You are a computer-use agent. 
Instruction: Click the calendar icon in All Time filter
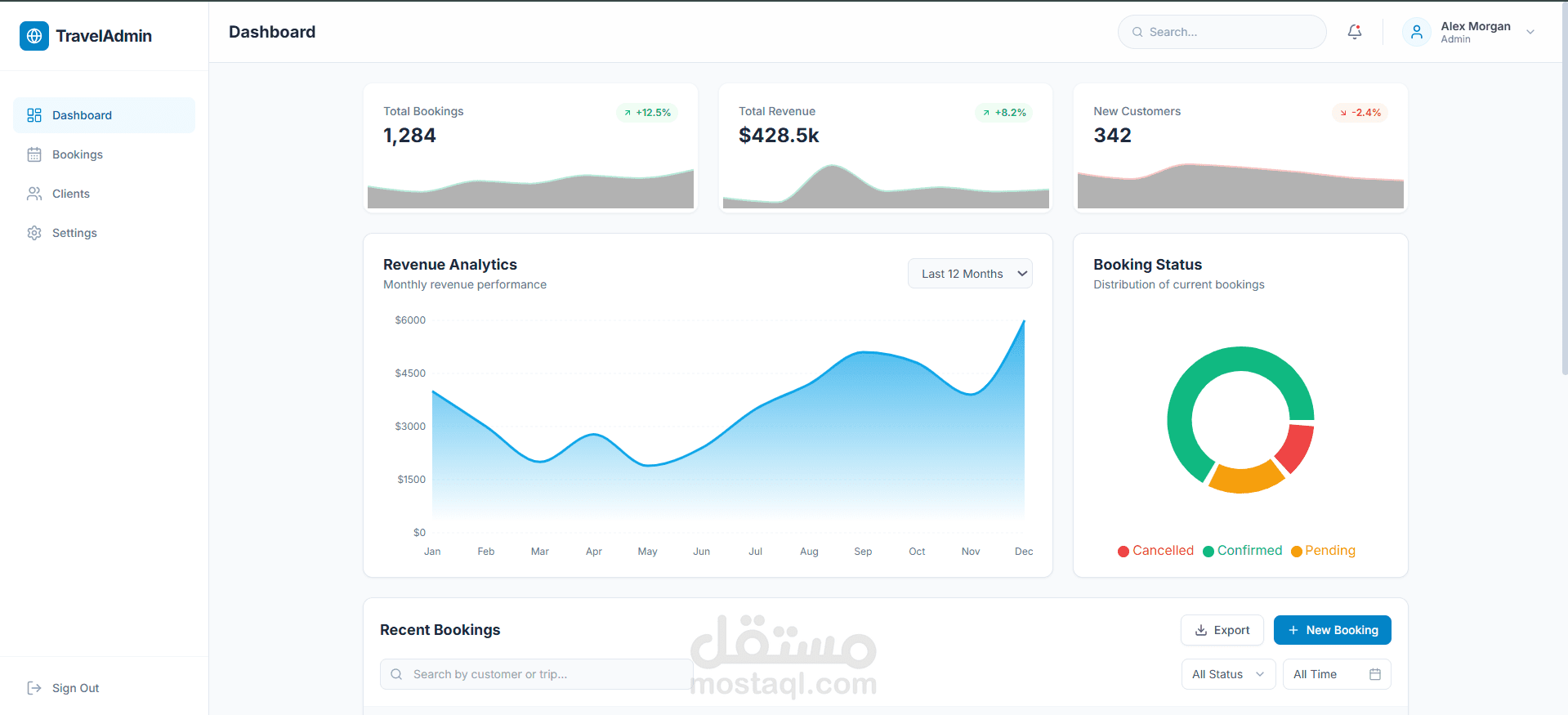coord(1375,674)
